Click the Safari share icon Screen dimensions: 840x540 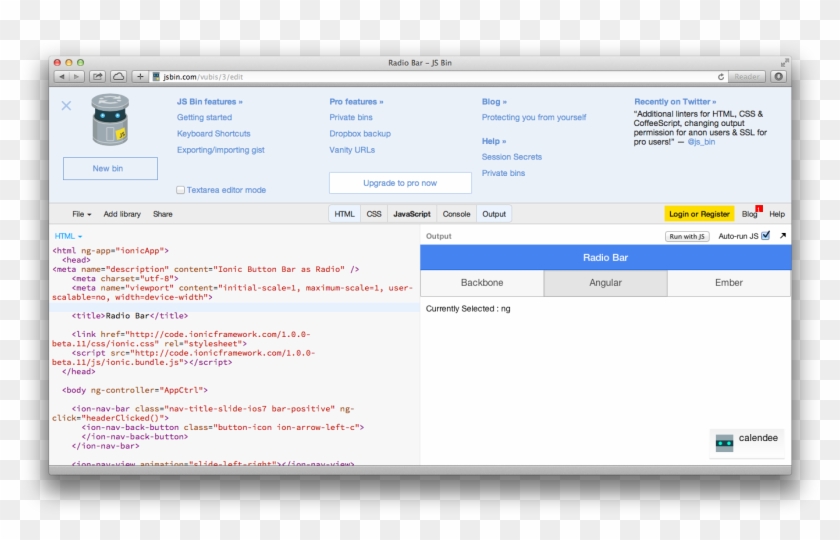pyautogui.click(x=97, y=76)
